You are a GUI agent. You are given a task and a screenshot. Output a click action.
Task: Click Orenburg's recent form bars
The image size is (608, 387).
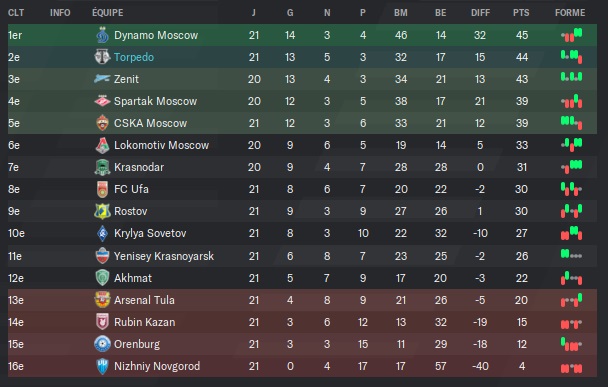pos(572,344)
